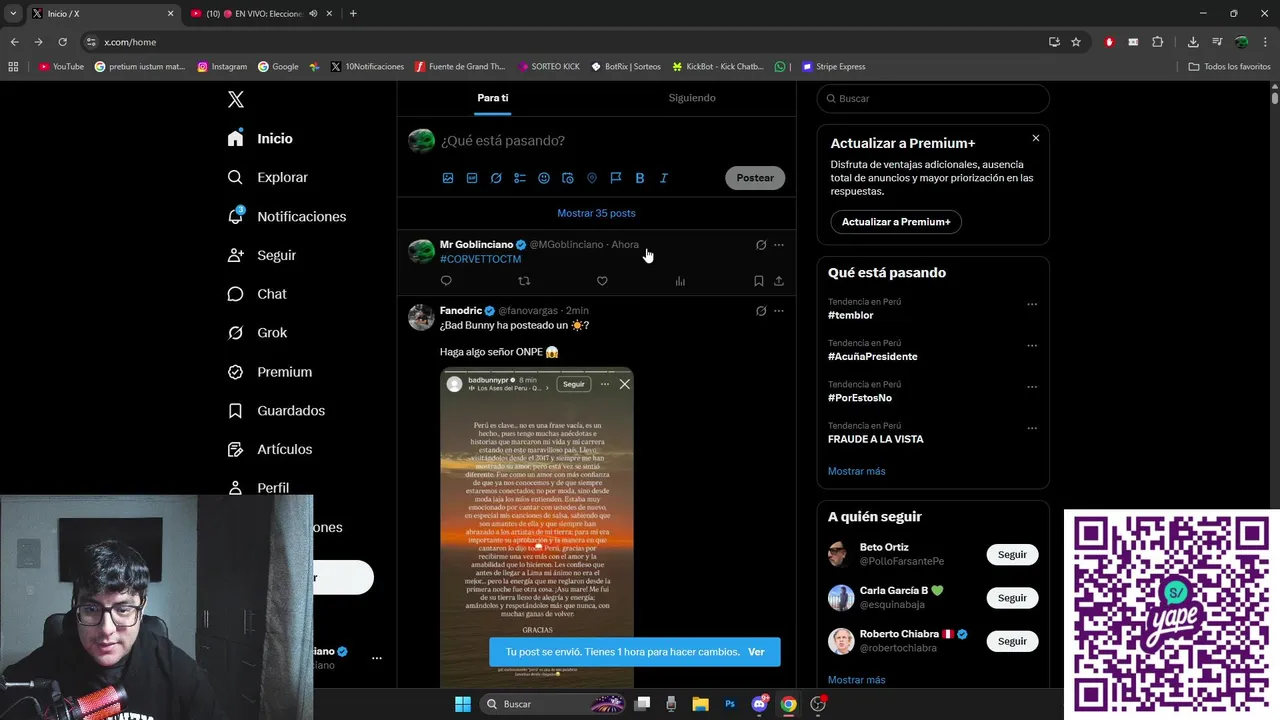Click the X logo in sidebar
1280x720 pixels.
(236, 99)
